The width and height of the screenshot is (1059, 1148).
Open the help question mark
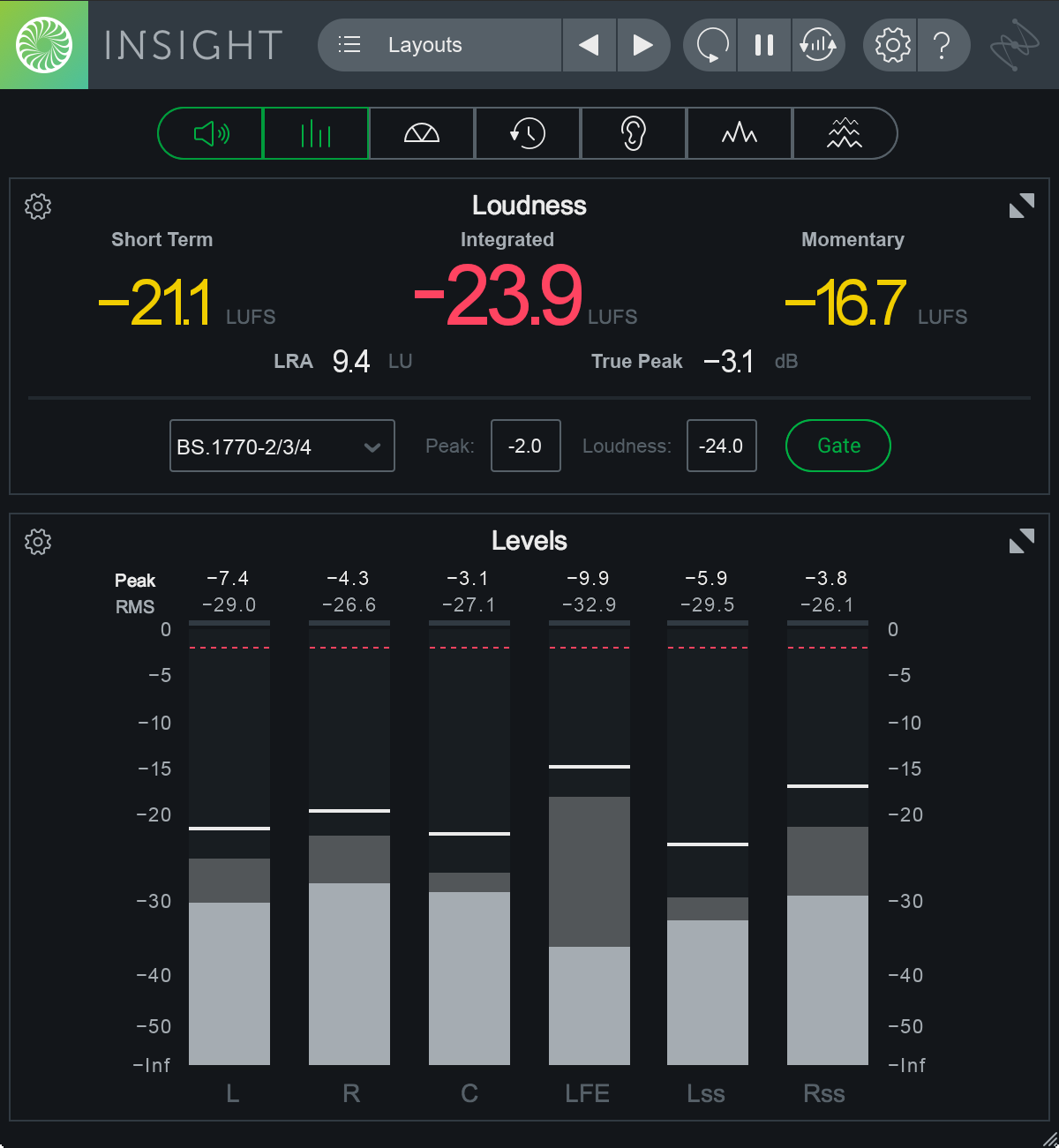[943, 45]
